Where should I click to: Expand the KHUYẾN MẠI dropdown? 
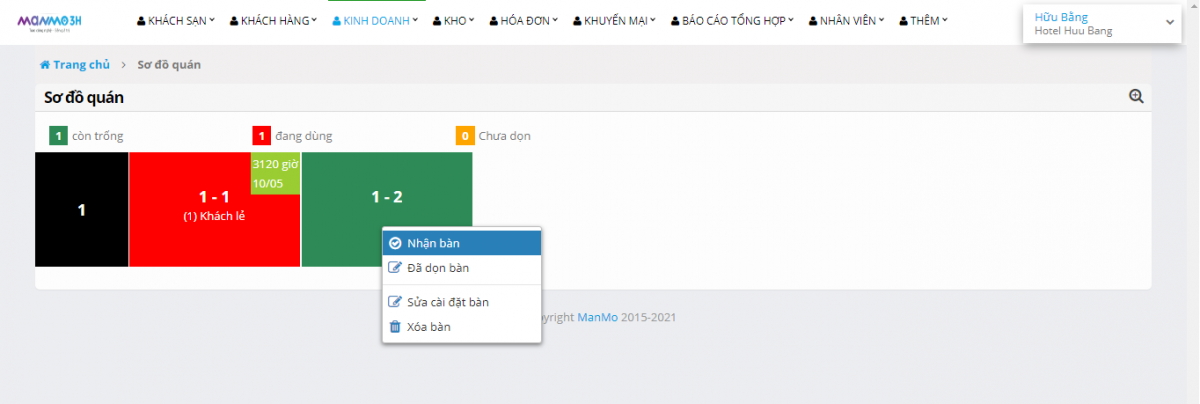coord(615,20)
